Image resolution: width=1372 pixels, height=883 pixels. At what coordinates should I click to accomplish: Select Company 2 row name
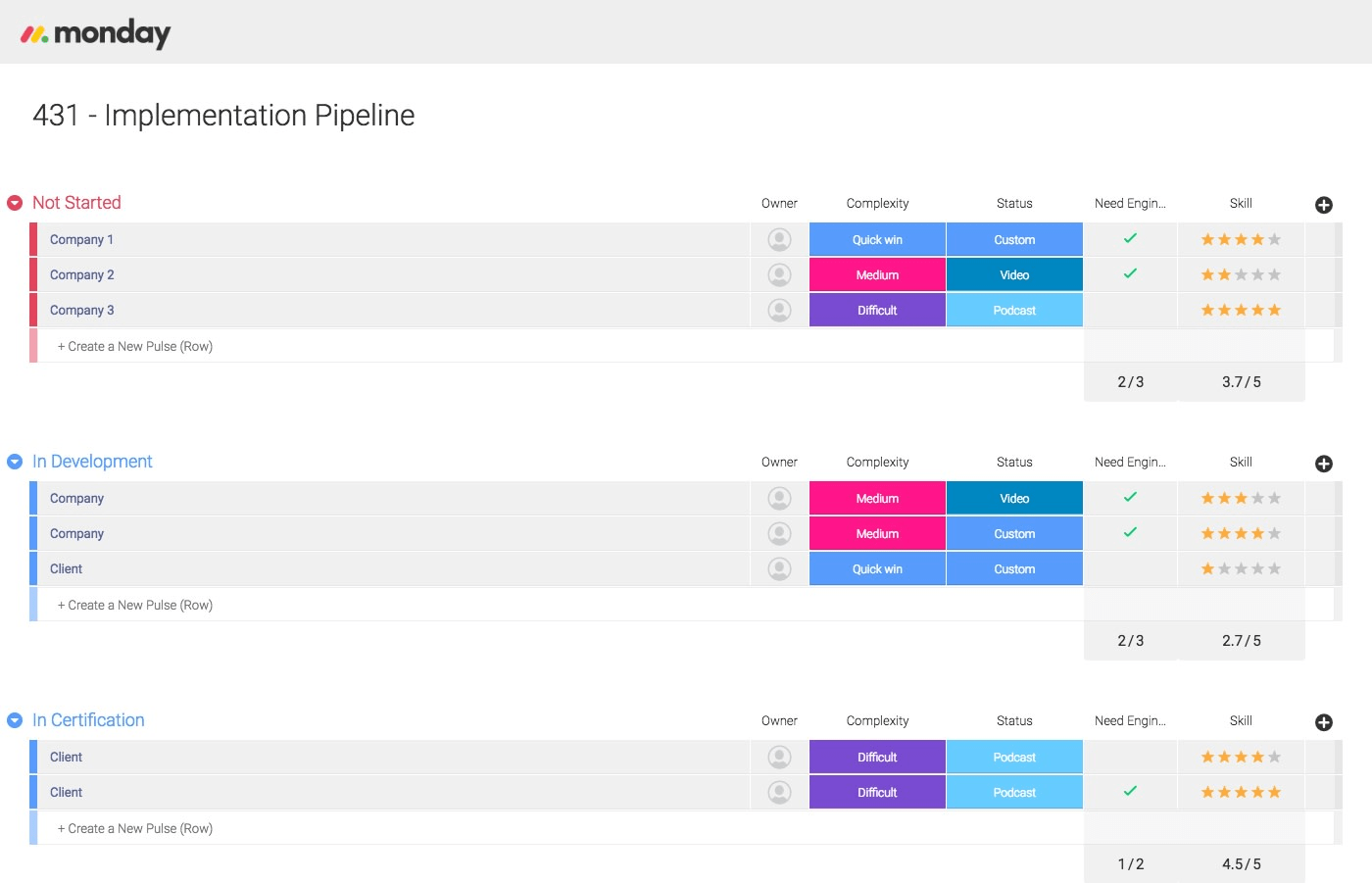click(81, 274)
